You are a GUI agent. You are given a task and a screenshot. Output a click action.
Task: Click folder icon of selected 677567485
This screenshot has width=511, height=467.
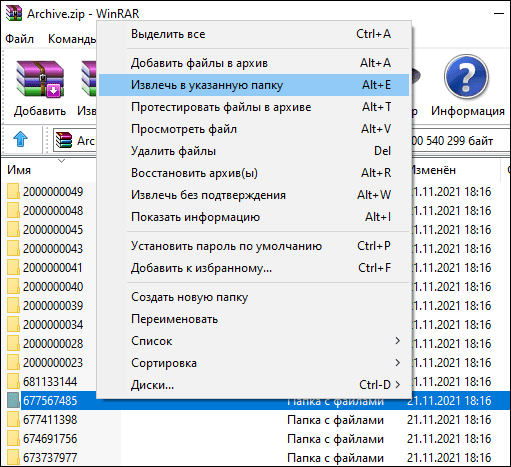point(13,401)
